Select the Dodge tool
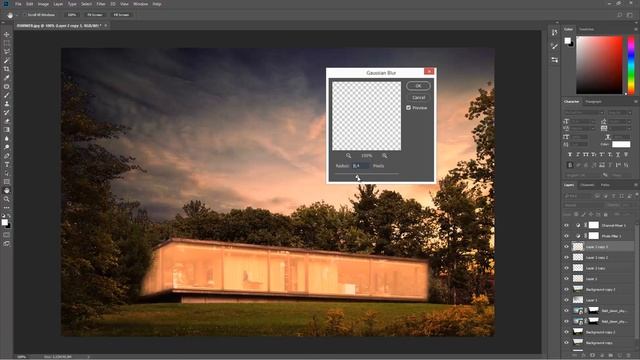 pos(7,147)
